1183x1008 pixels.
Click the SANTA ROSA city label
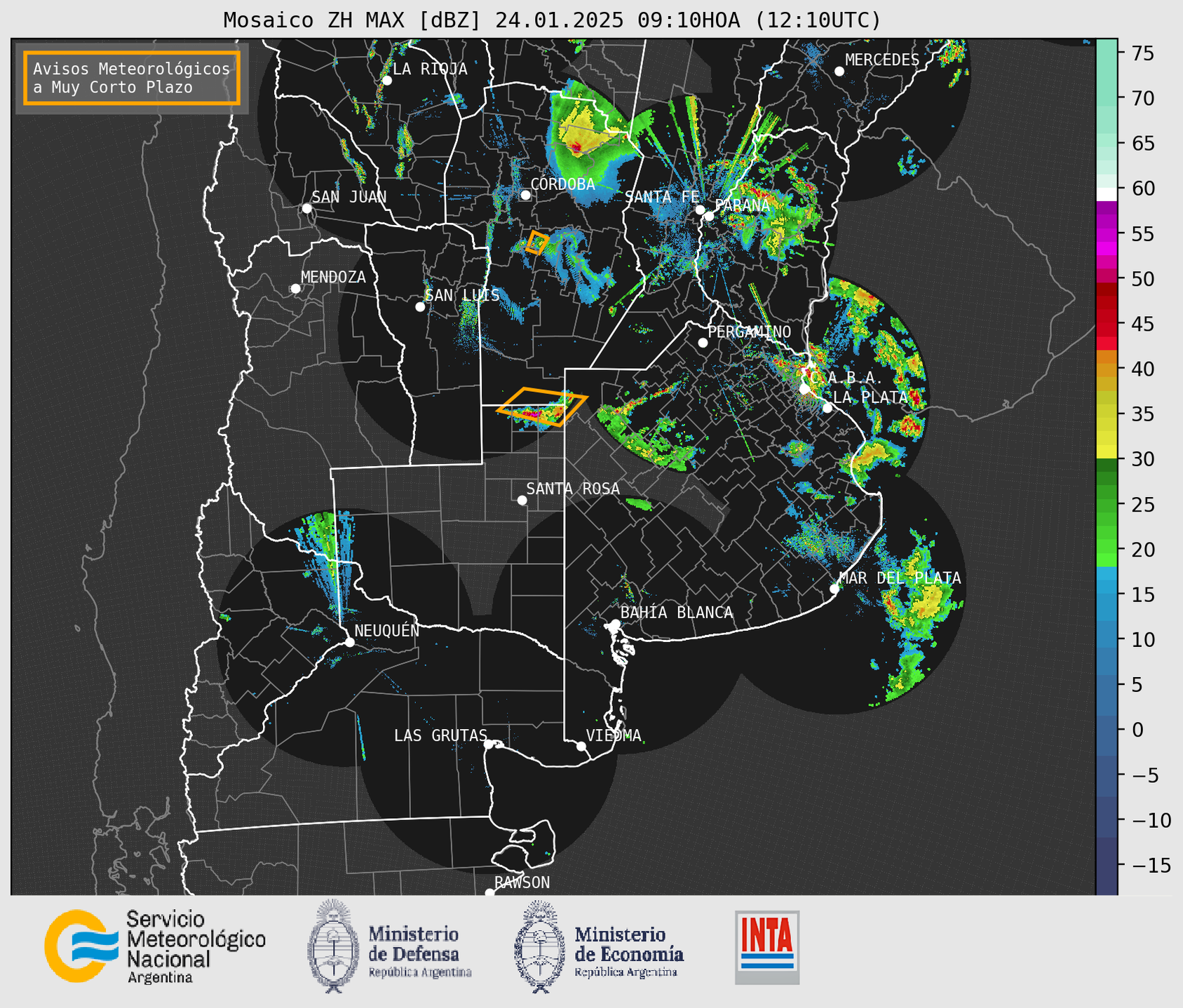573,489
